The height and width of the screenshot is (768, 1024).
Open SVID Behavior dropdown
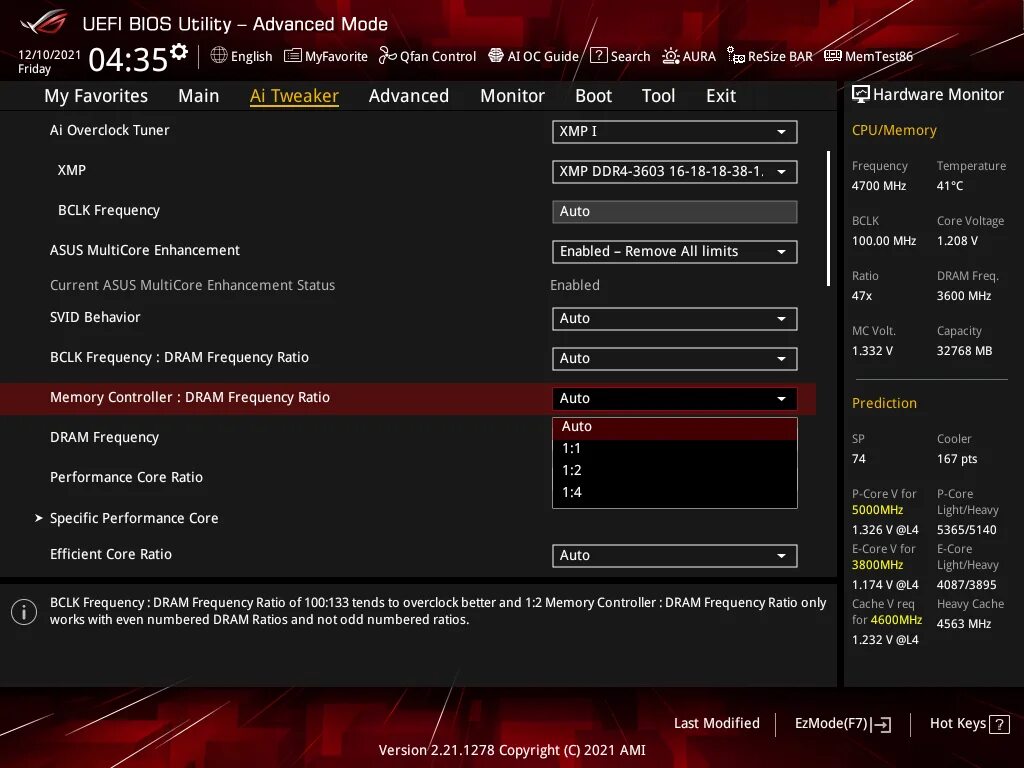pos(675,319)
